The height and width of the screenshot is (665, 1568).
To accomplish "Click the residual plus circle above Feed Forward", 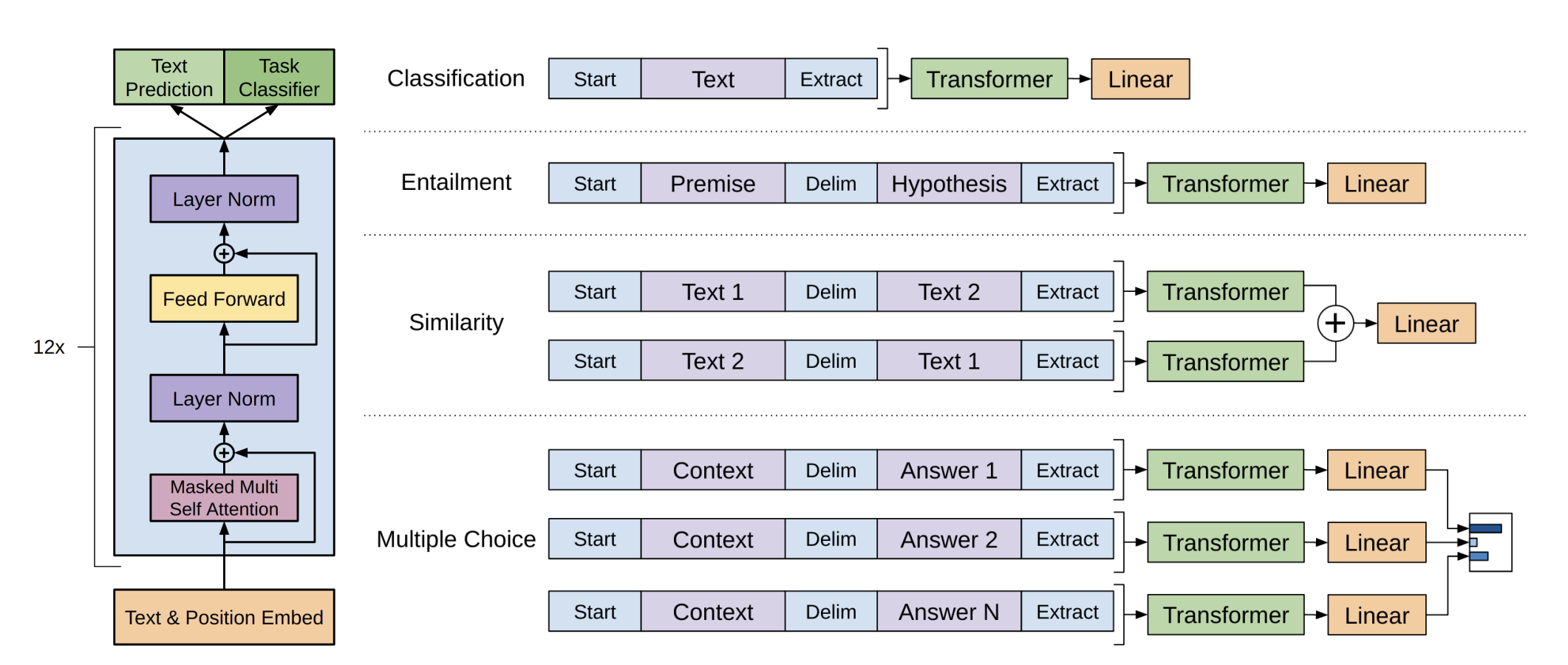I will (224, 253).
